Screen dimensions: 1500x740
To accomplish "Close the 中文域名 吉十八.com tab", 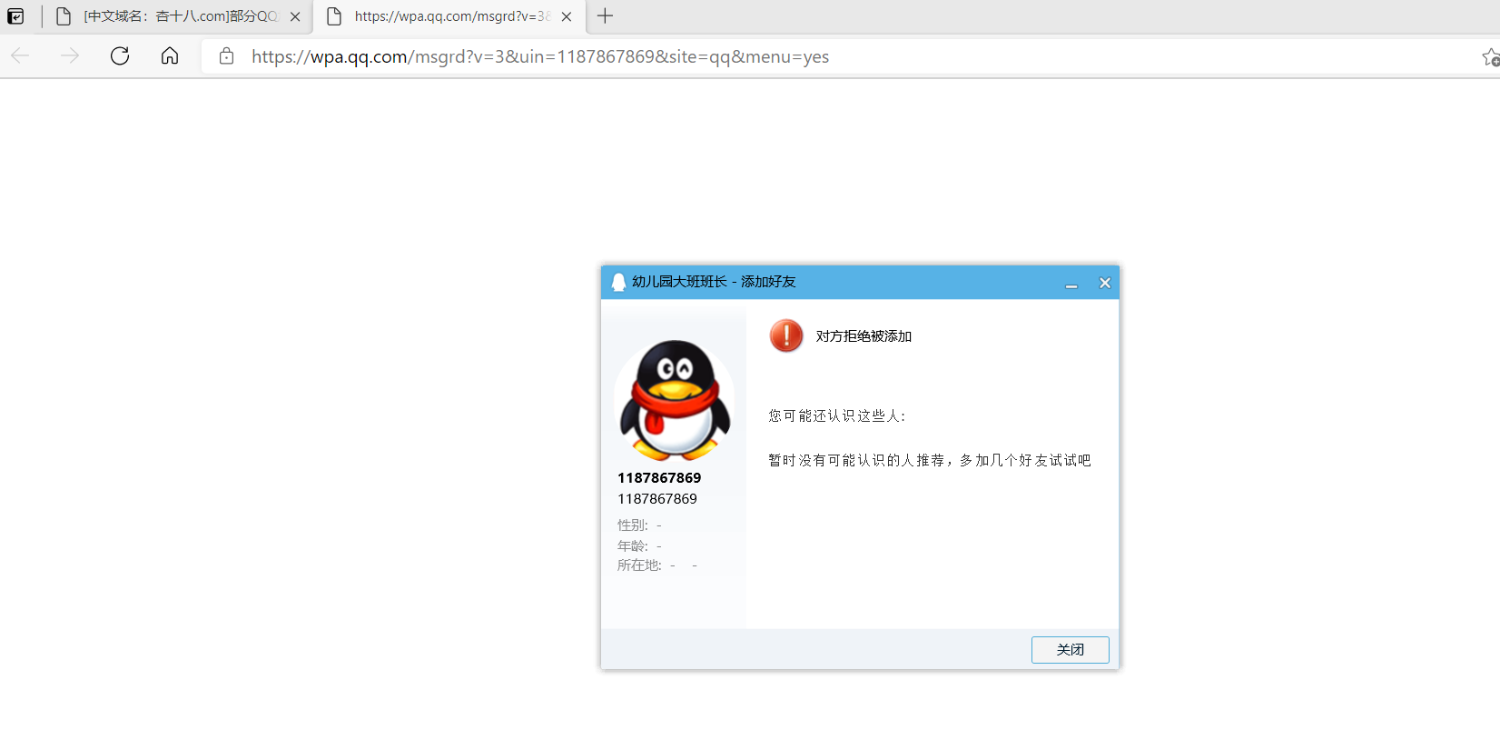I will point(295,17).
